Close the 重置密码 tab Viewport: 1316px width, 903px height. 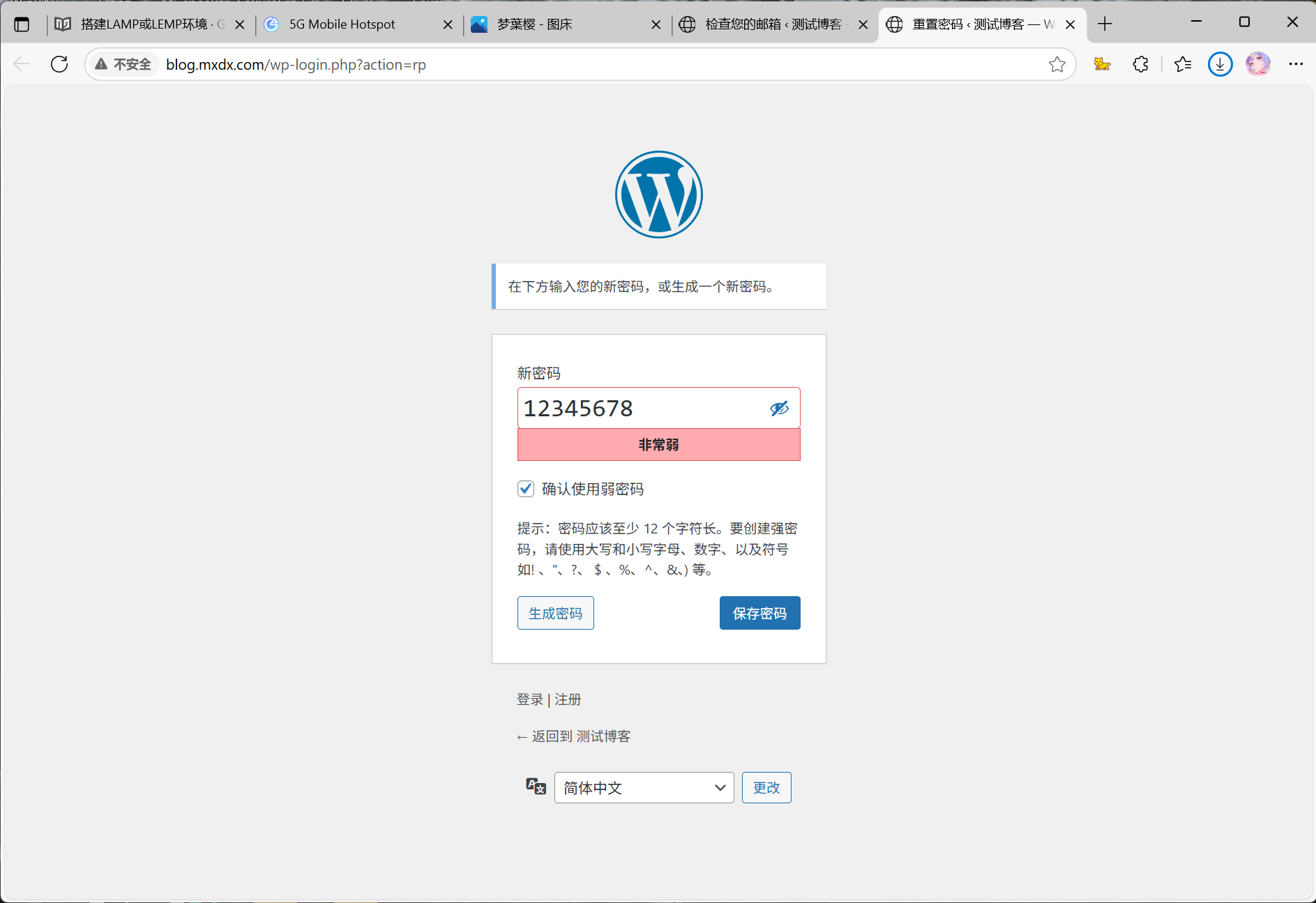coord(1071,24)
